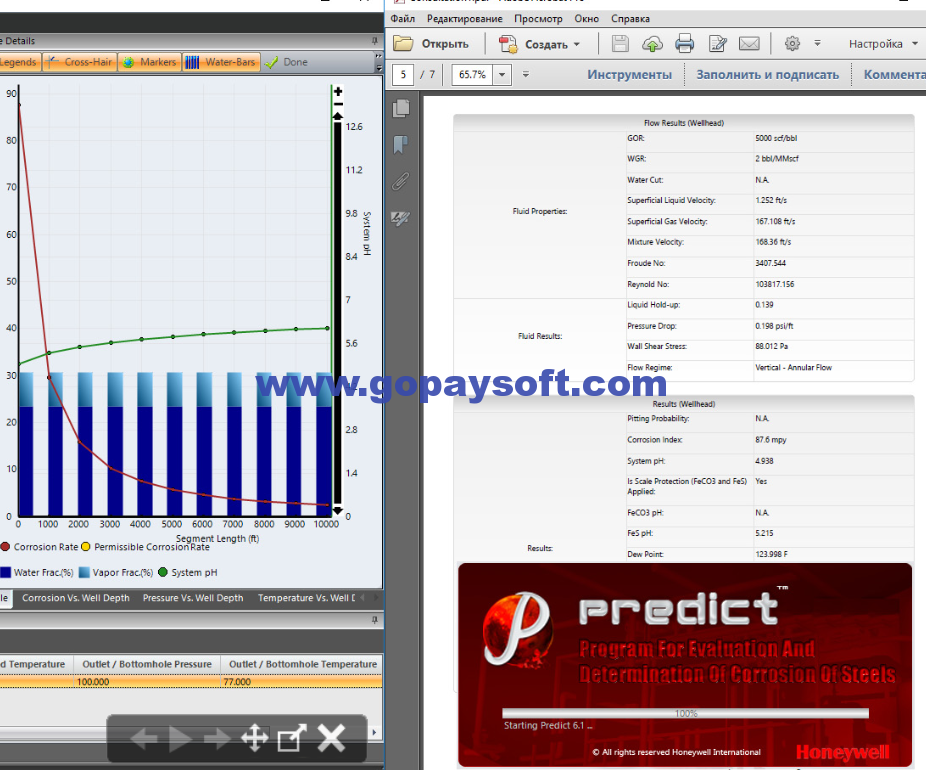Click the page number field showing 5

pos(403,74)
